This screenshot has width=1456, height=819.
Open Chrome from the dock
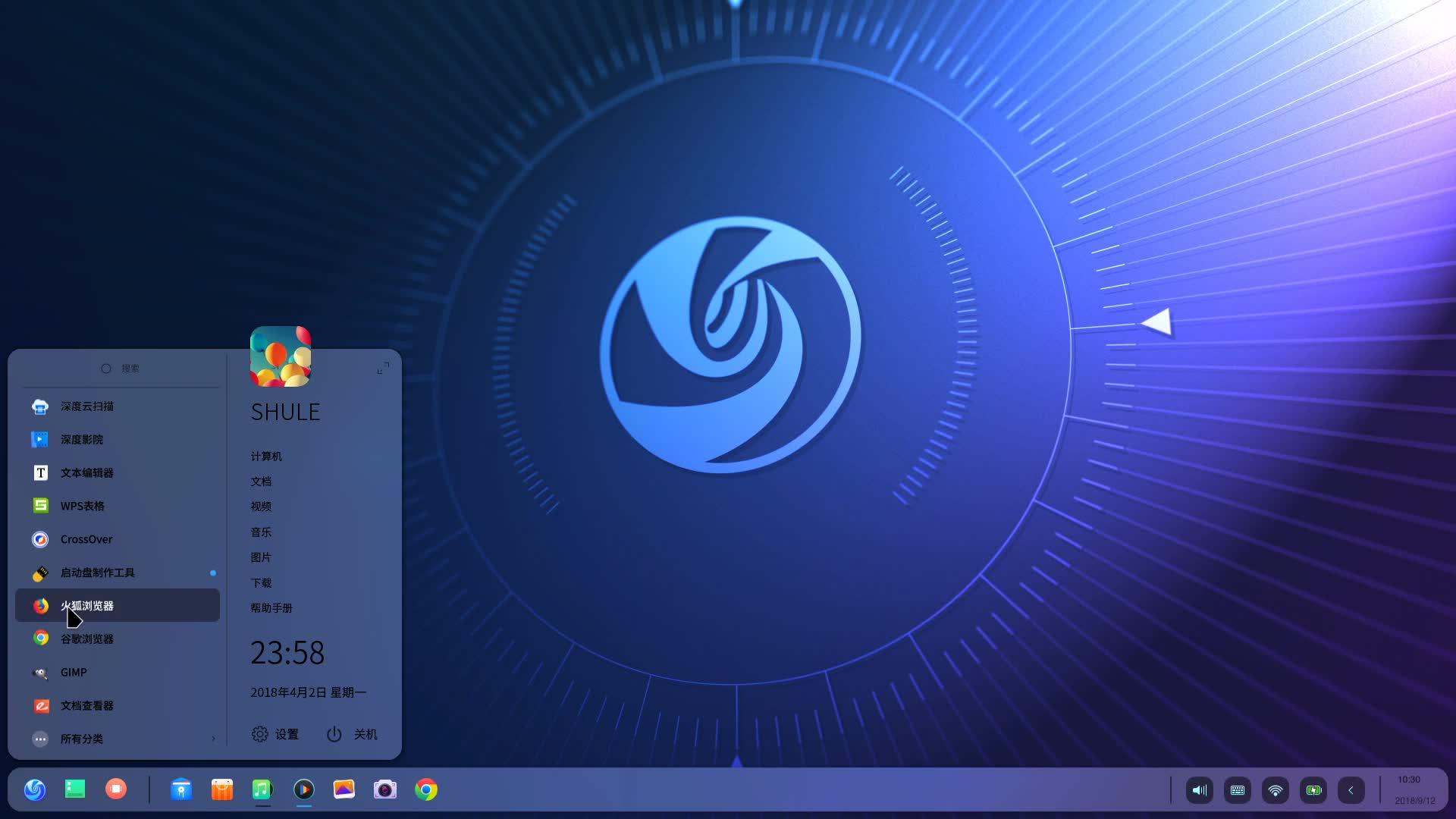(426, 789)
